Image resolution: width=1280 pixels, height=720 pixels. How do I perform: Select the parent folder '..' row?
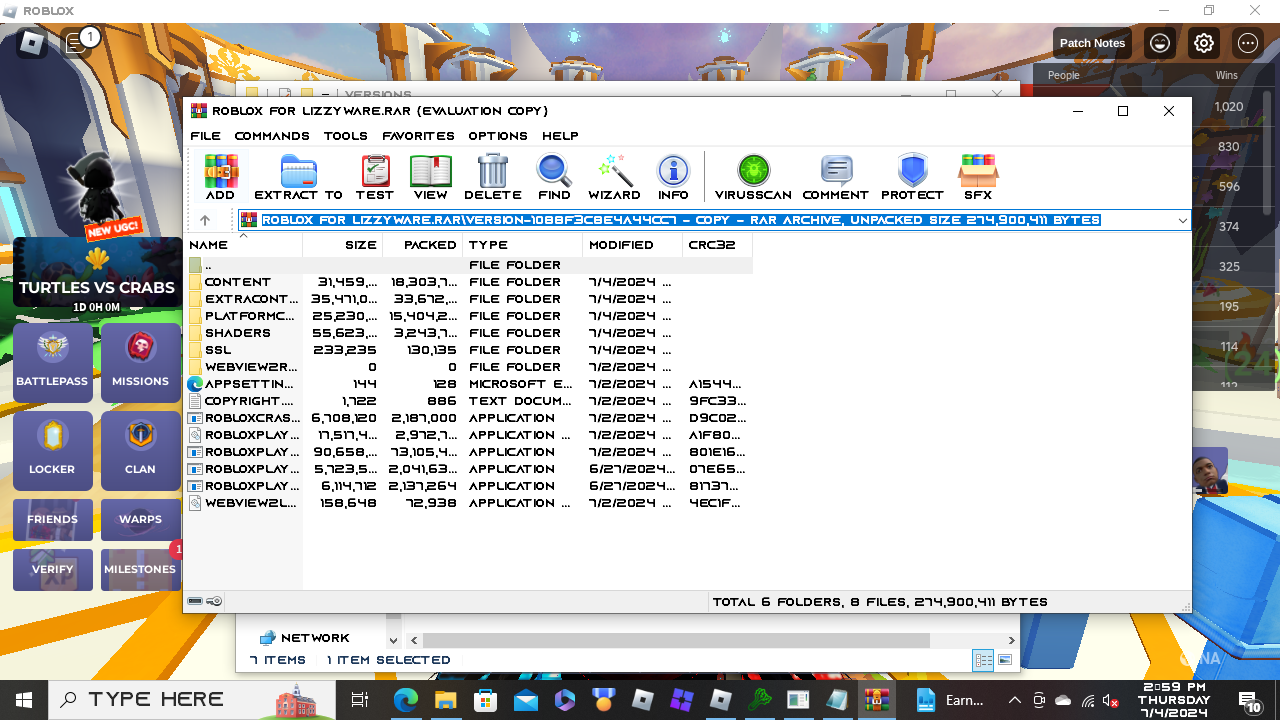[470, 265]
